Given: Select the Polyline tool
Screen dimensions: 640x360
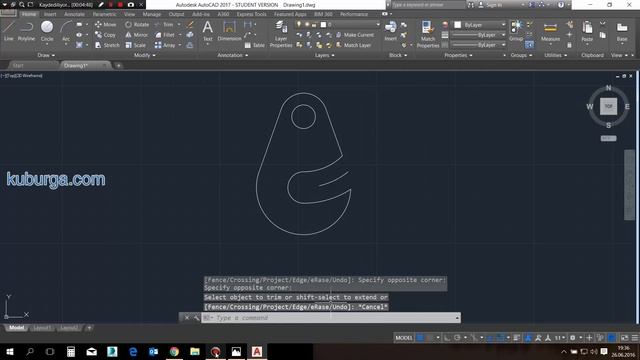Looking at the screenshot, I should [x=26, y=31].
